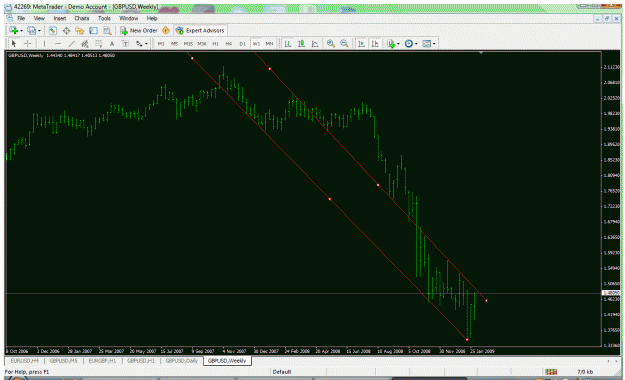Image resolution: width=625 pixels, height=380 pixels.
Task: Click the Zoom In magnifier
Action: [331, 43]
